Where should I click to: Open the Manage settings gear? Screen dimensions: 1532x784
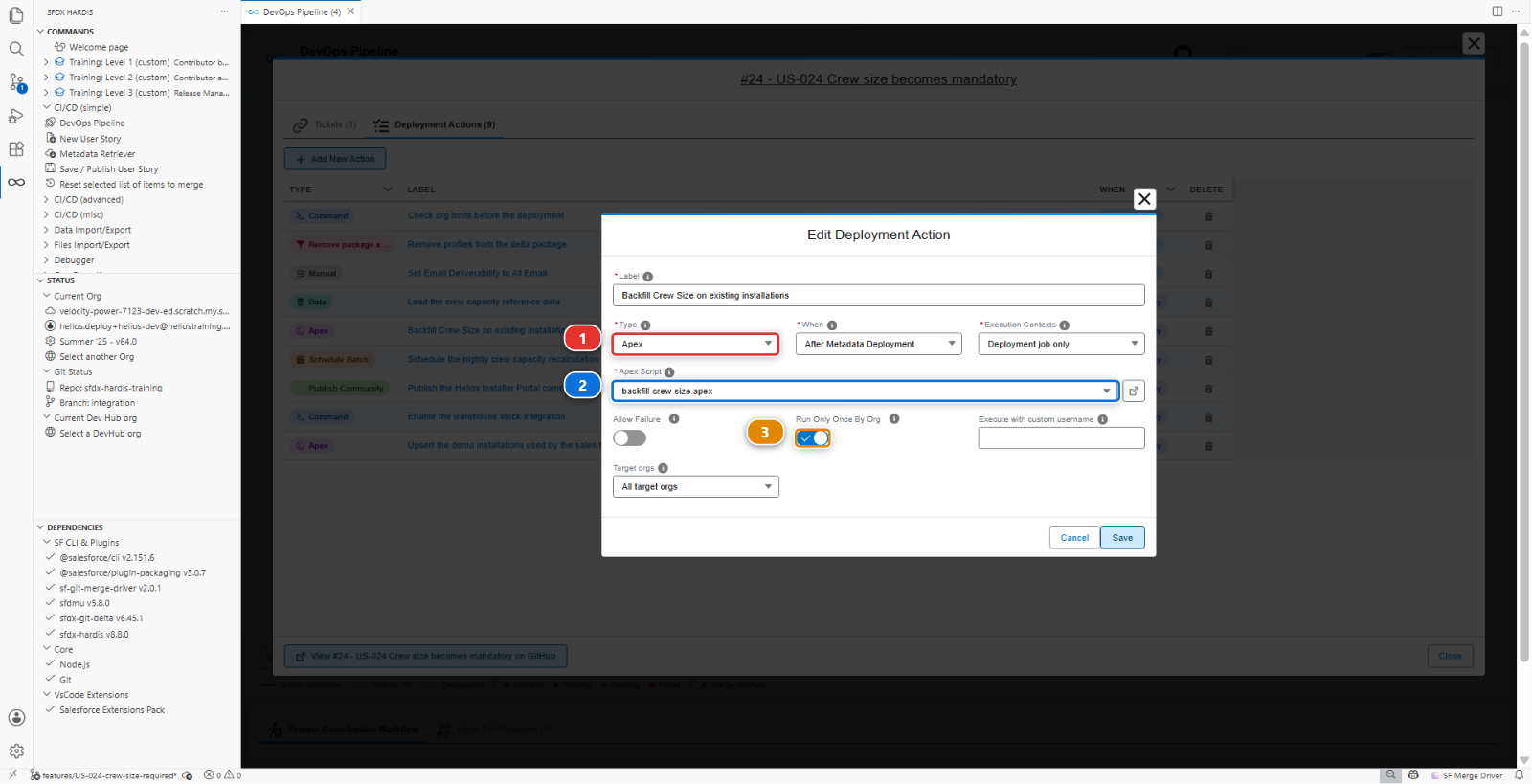[16, 751]
